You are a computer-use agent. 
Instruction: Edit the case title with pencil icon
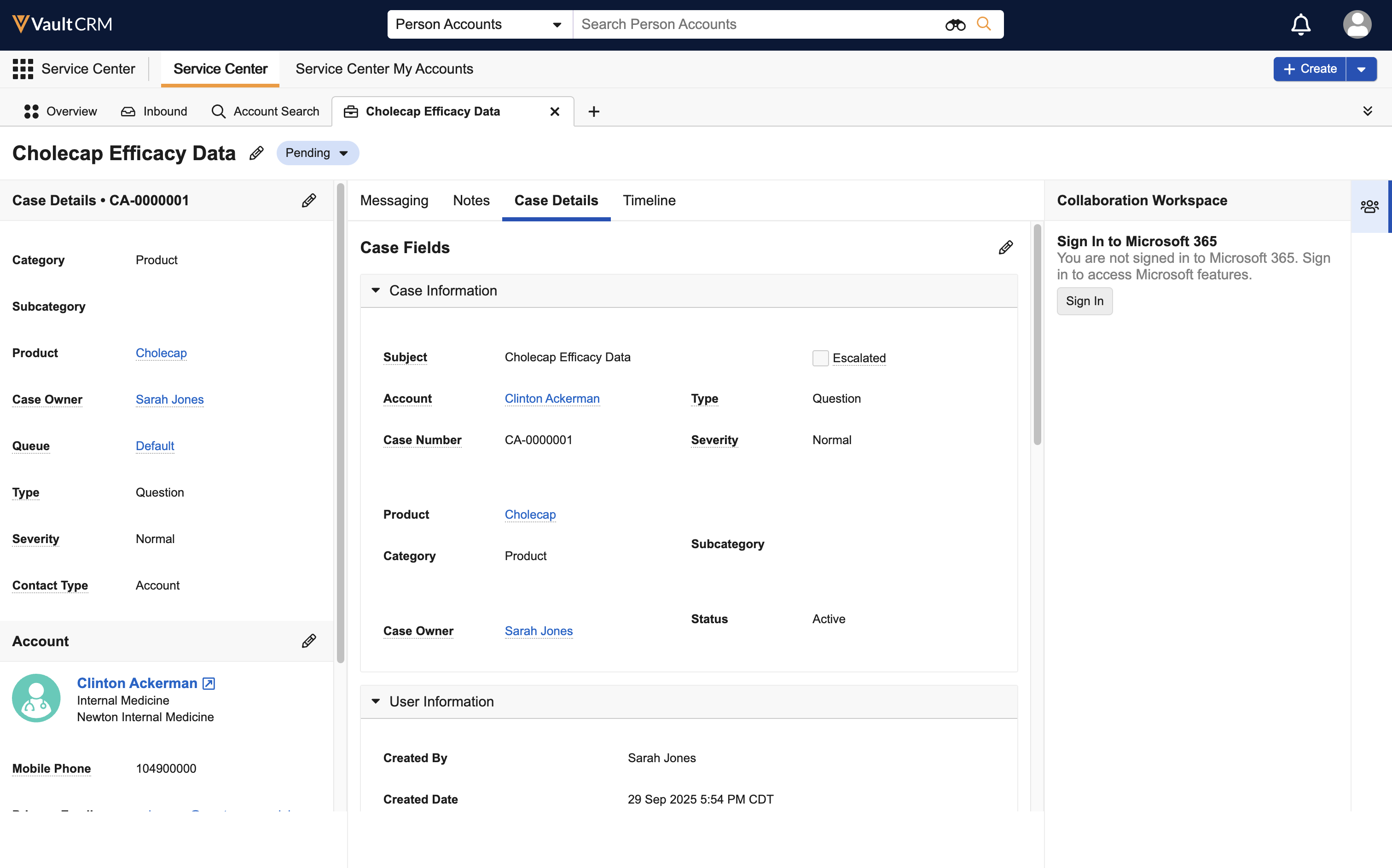[256, 153]
